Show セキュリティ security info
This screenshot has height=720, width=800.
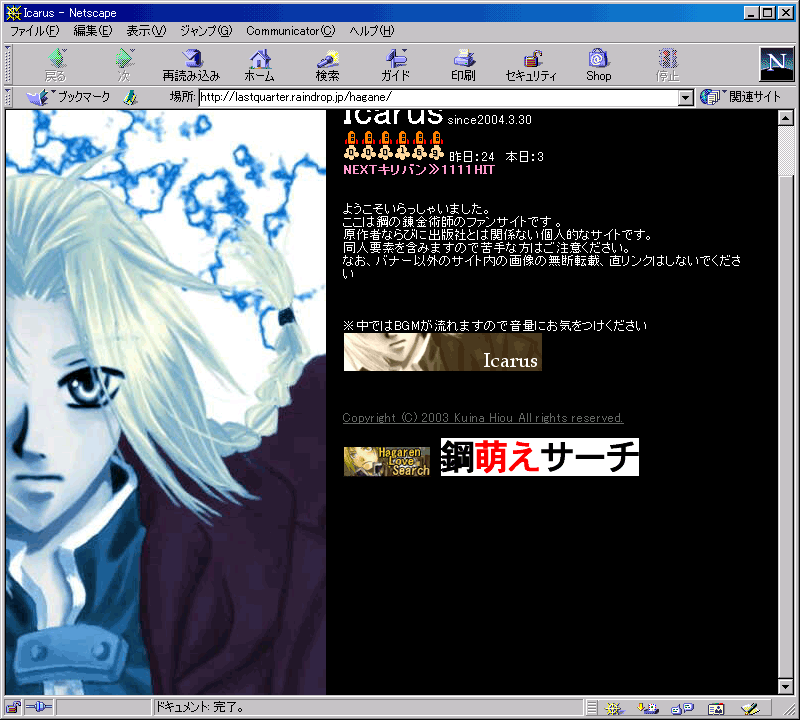coord(531,65)
